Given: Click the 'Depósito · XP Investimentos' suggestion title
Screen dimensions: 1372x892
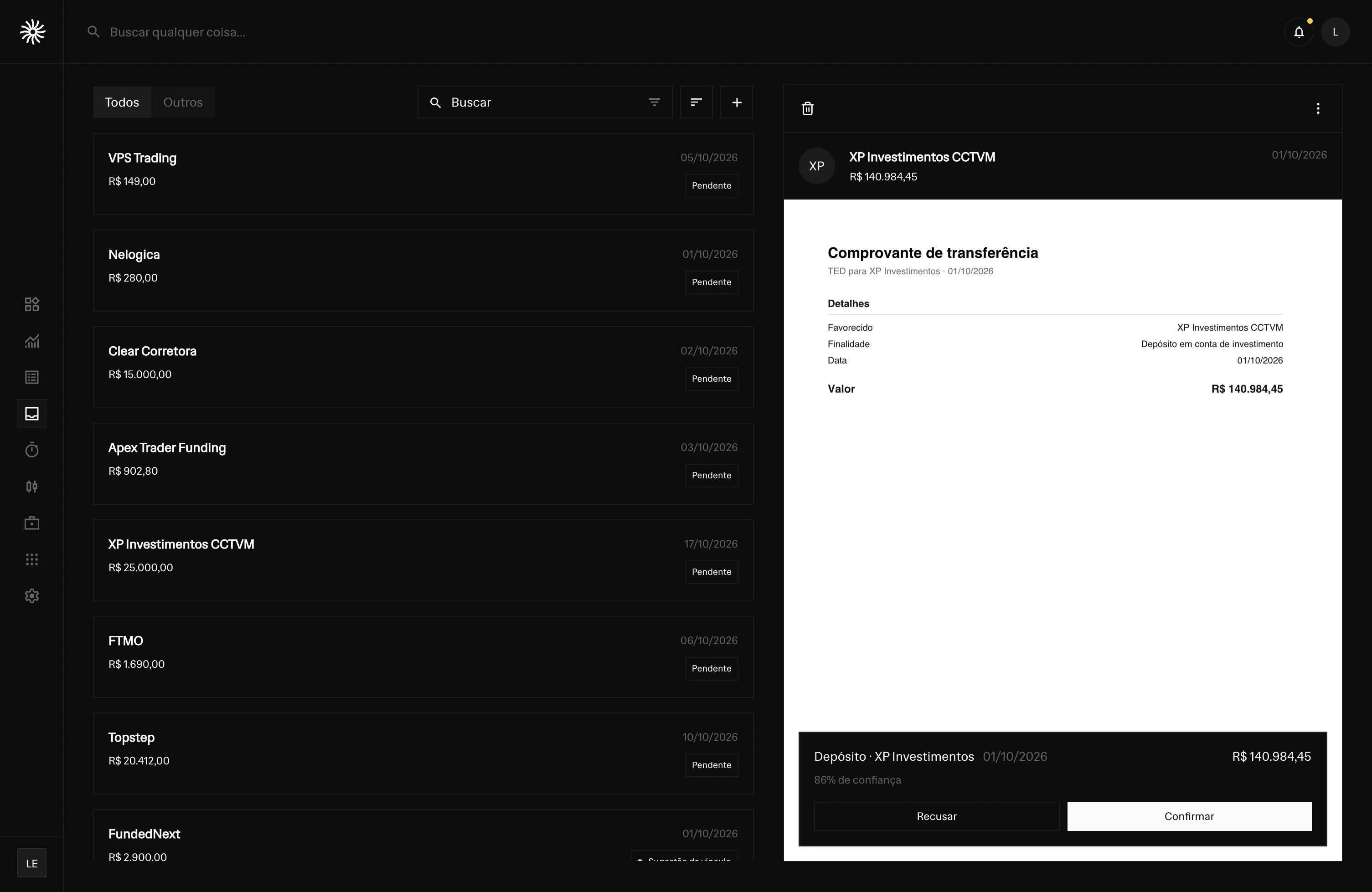Looking at the screenshot, I should [893, 757].
